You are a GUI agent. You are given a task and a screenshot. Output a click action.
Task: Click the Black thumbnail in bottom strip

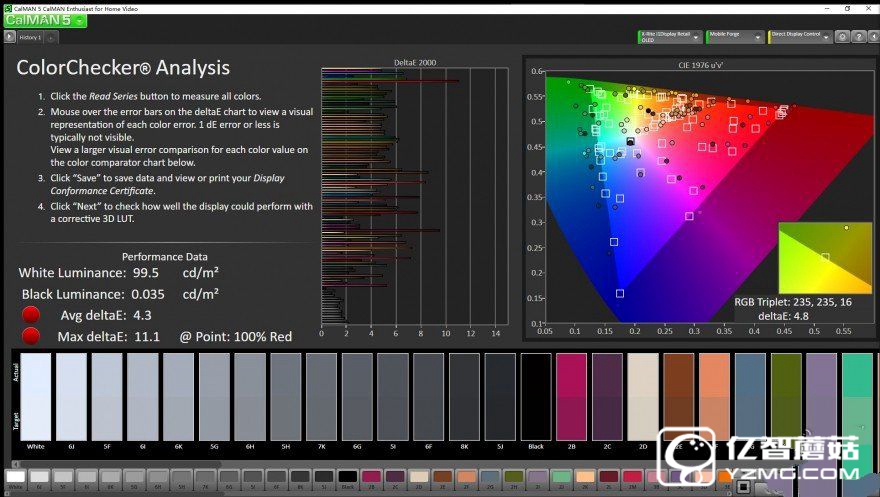coord(347,478)
